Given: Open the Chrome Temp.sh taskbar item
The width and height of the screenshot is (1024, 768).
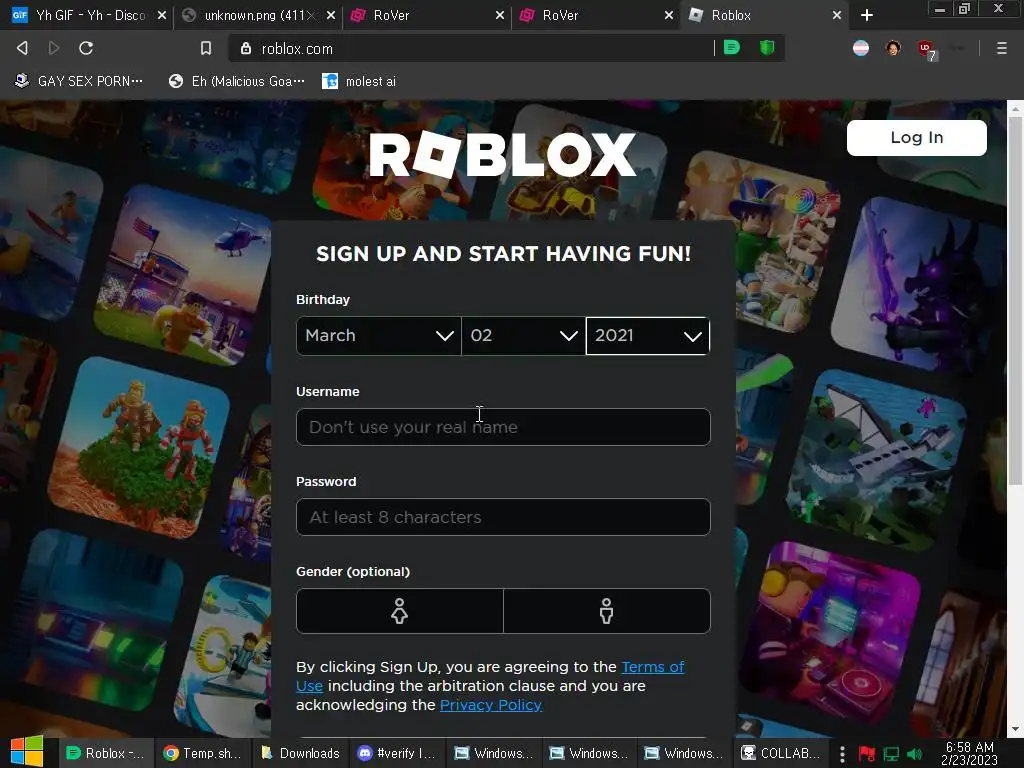Looking at the screenshot, I should [x=202, y=753].
